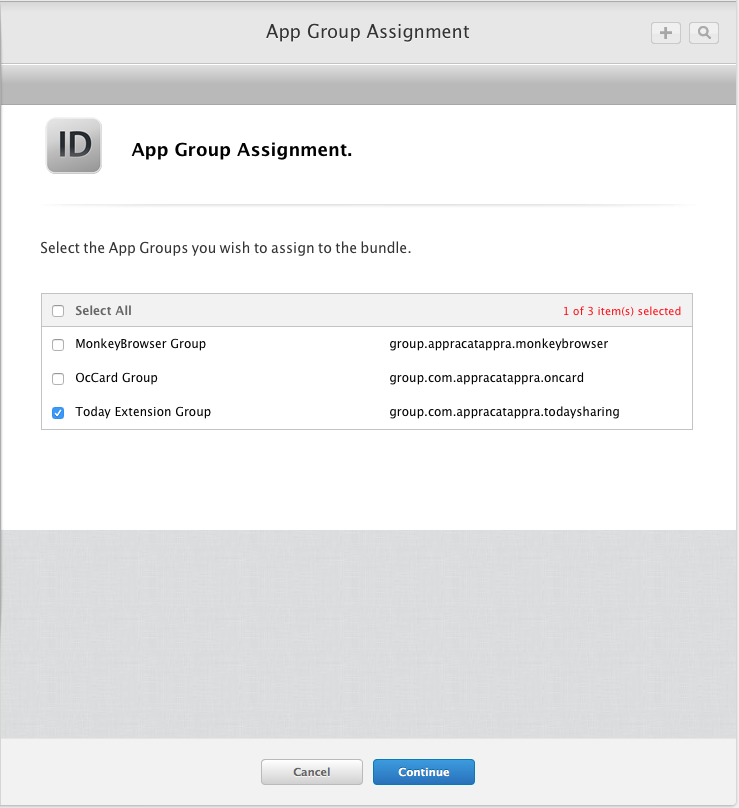Enable the OcCard Group checkbox
739x808 pixels.
[57, 378]
